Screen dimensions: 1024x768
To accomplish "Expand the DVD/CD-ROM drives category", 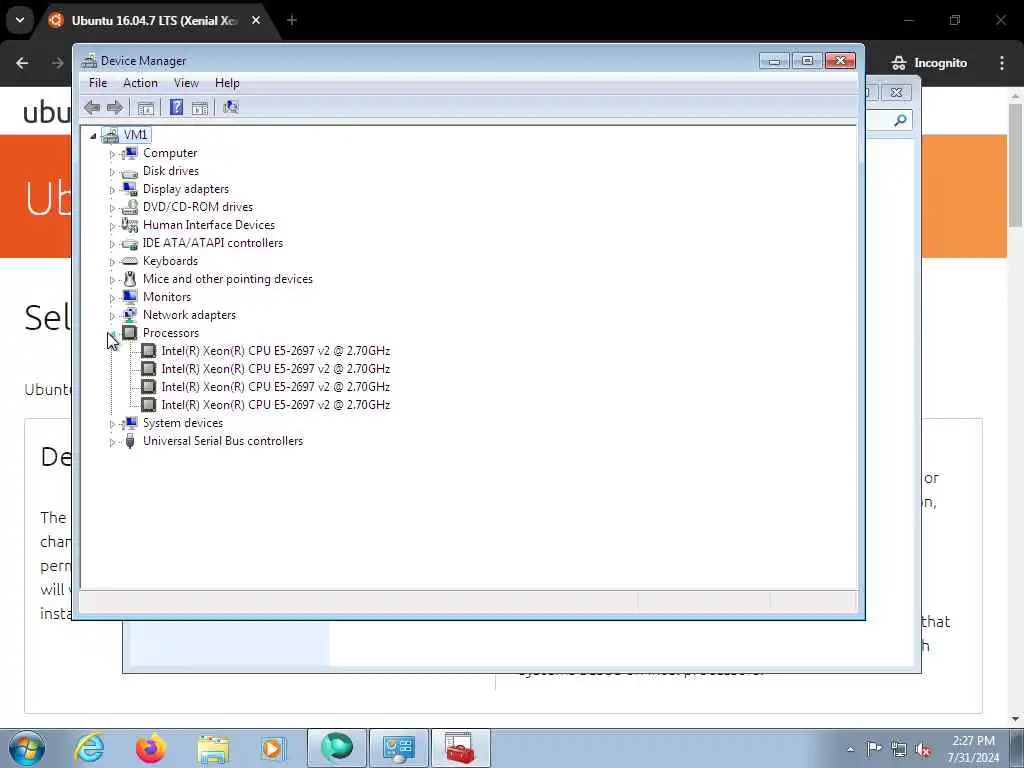I will (112, 208).
